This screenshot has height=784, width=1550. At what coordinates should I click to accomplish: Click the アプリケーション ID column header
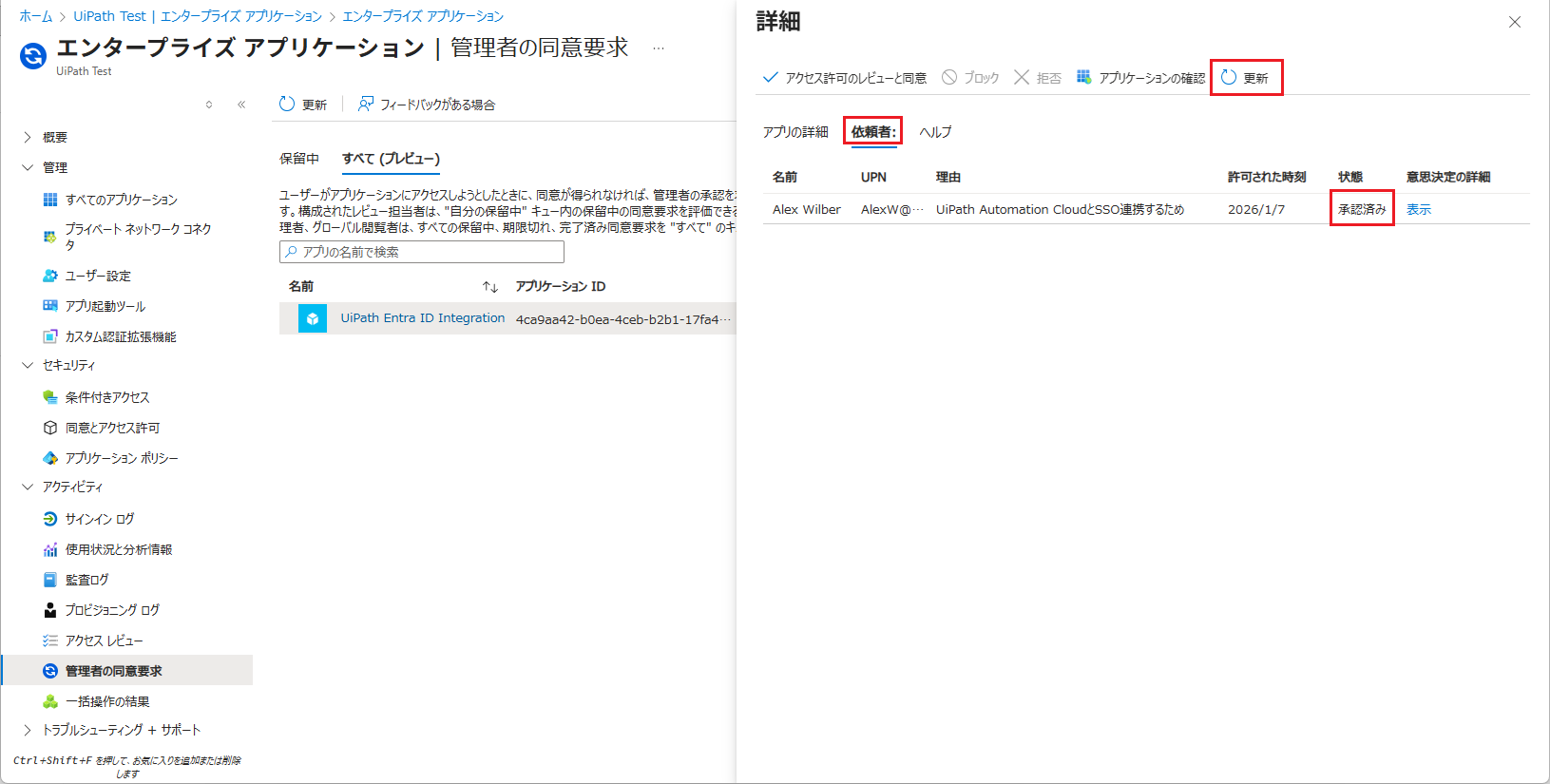[x=561, y=286]
